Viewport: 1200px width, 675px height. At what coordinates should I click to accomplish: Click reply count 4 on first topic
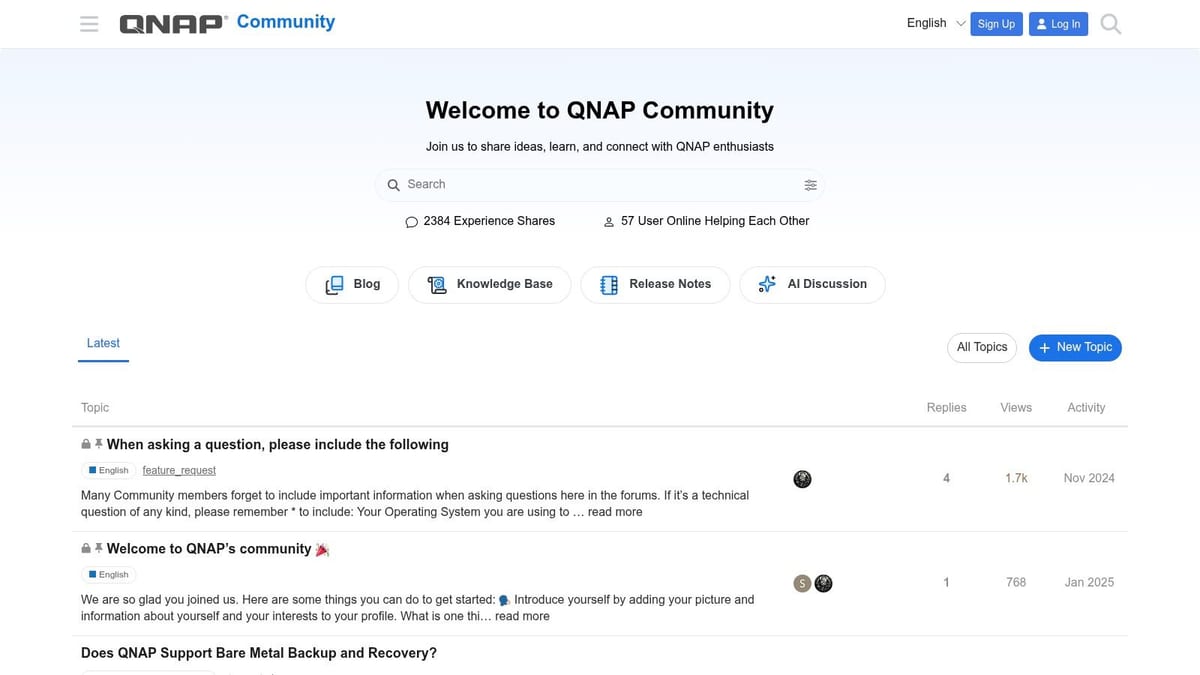946,479
